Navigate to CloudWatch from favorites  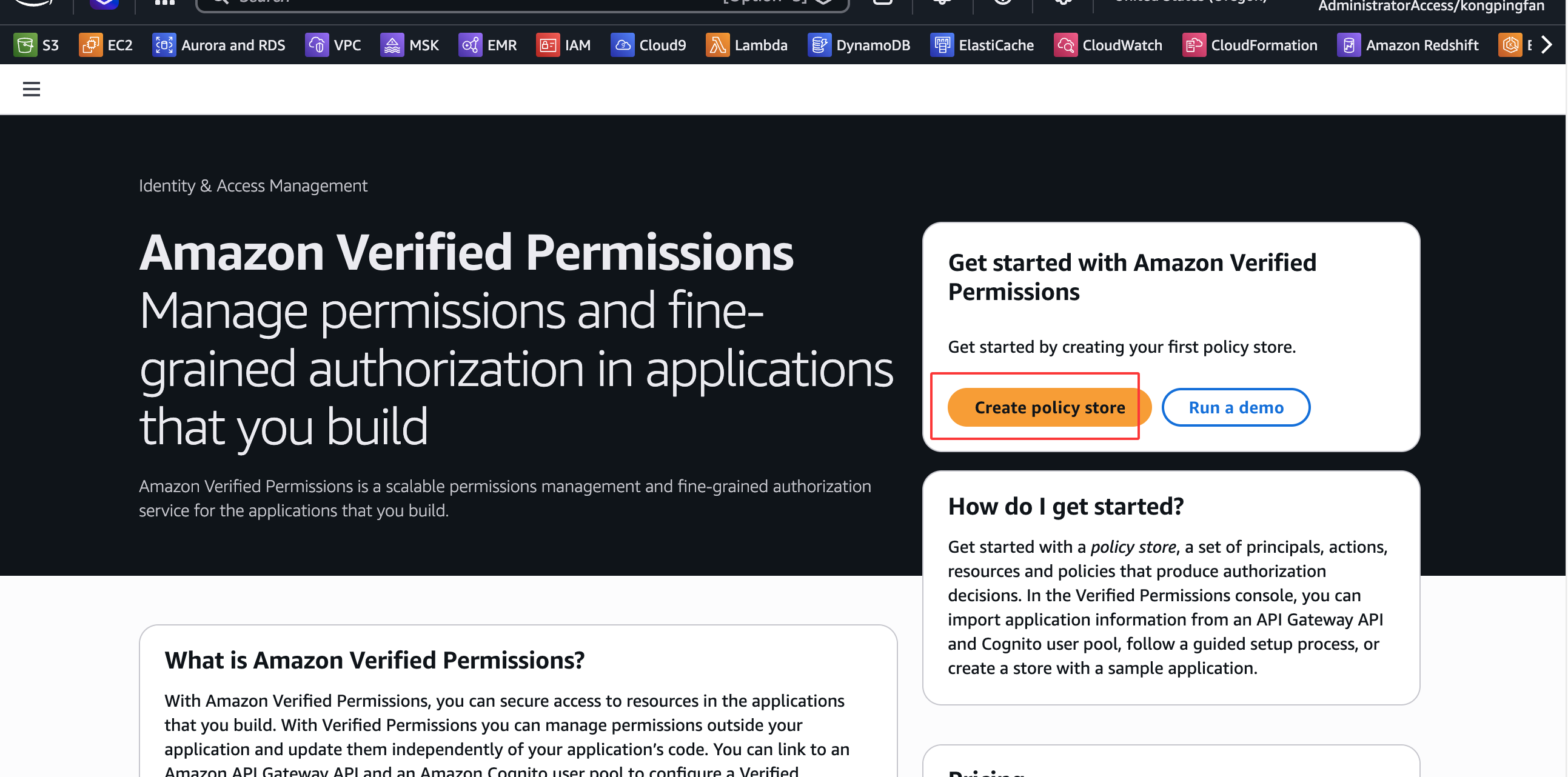click(1108, 45)
